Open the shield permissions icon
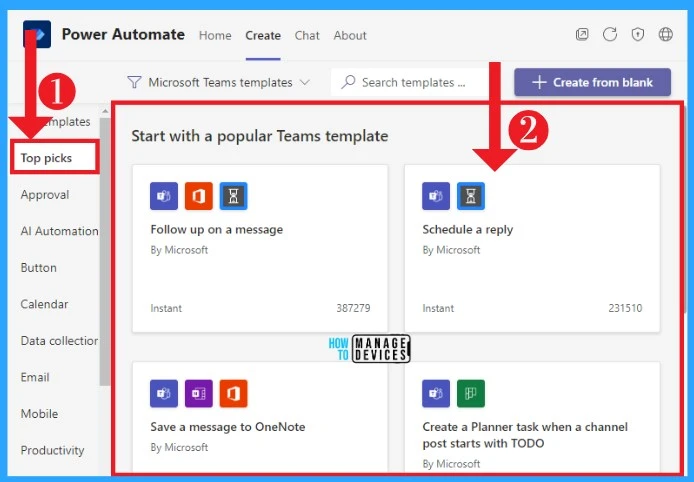 pos(638,35)
